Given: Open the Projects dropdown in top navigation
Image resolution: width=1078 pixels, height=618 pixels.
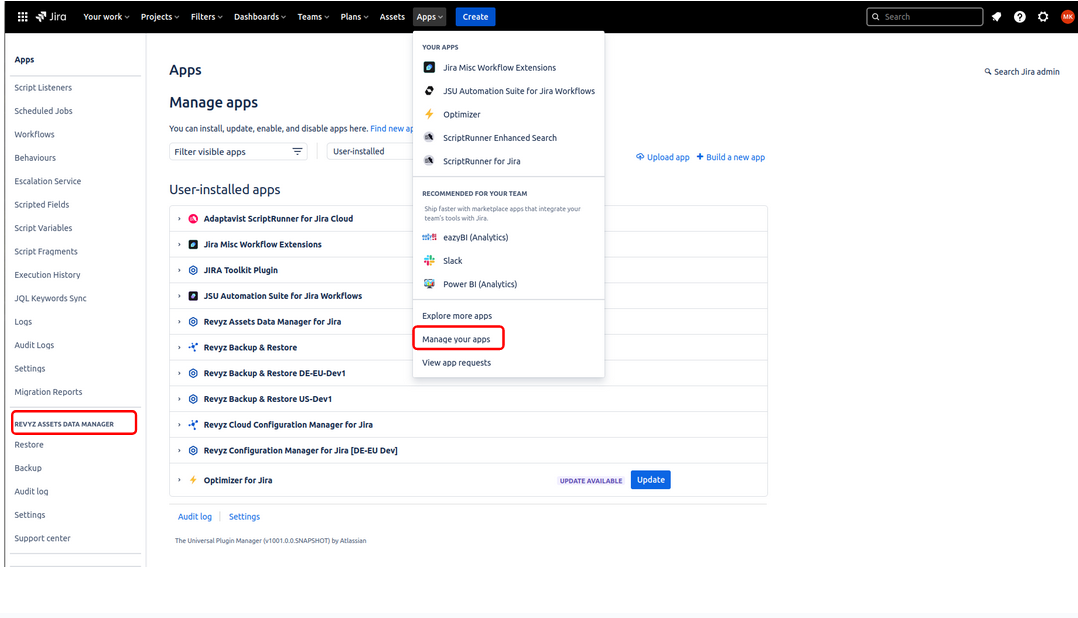Looking at the screenshot, I should pyautogui.click(x=160, y=17).
